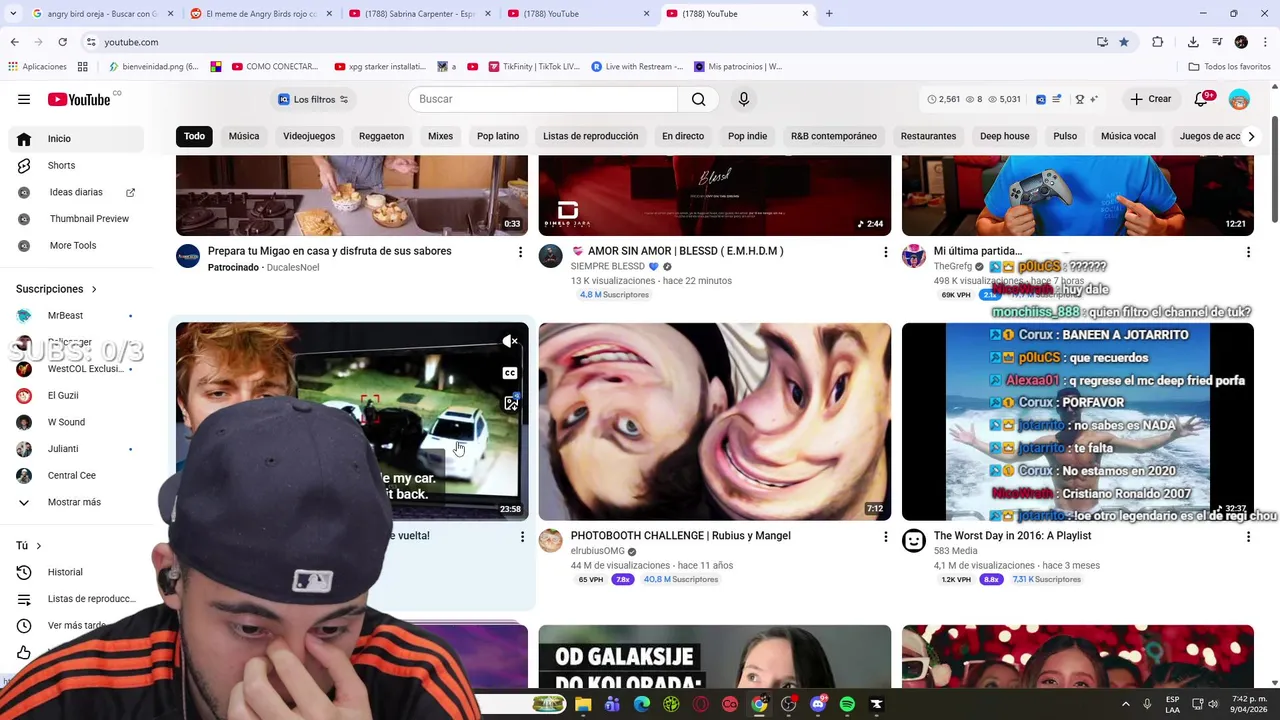Open the elrubiusOMG channel link
The width and height of the screenshot is (1280, 720).
pos(597,551)
